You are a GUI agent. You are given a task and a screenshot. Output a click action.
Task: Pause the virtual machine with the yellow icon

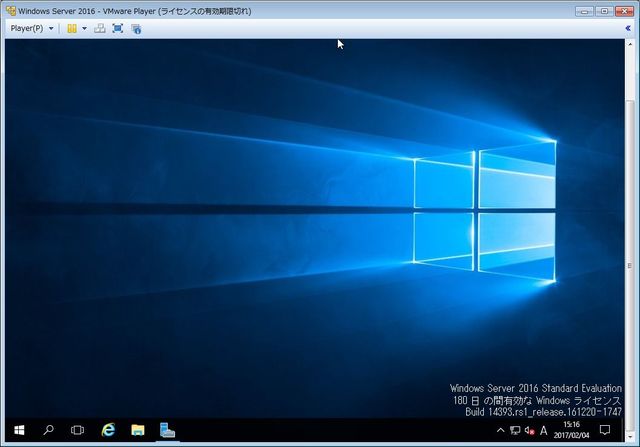[x=72, y=29]
